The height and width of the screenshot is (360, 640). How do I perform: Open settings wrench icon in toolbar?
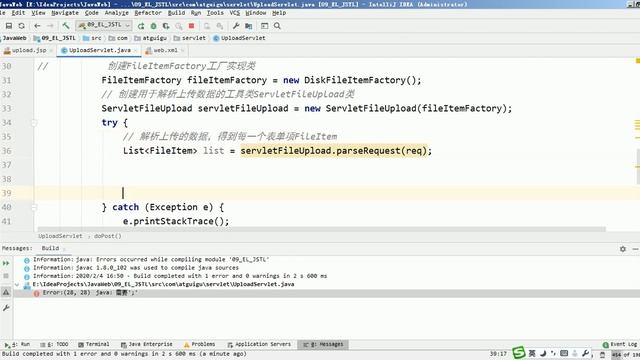pos(236,26)
